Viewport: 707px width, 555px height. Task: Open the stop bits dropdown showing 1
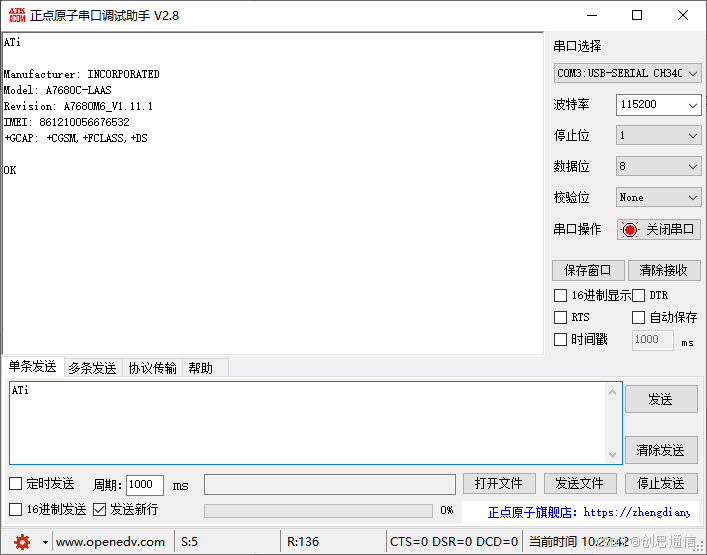tap(658, 135)
